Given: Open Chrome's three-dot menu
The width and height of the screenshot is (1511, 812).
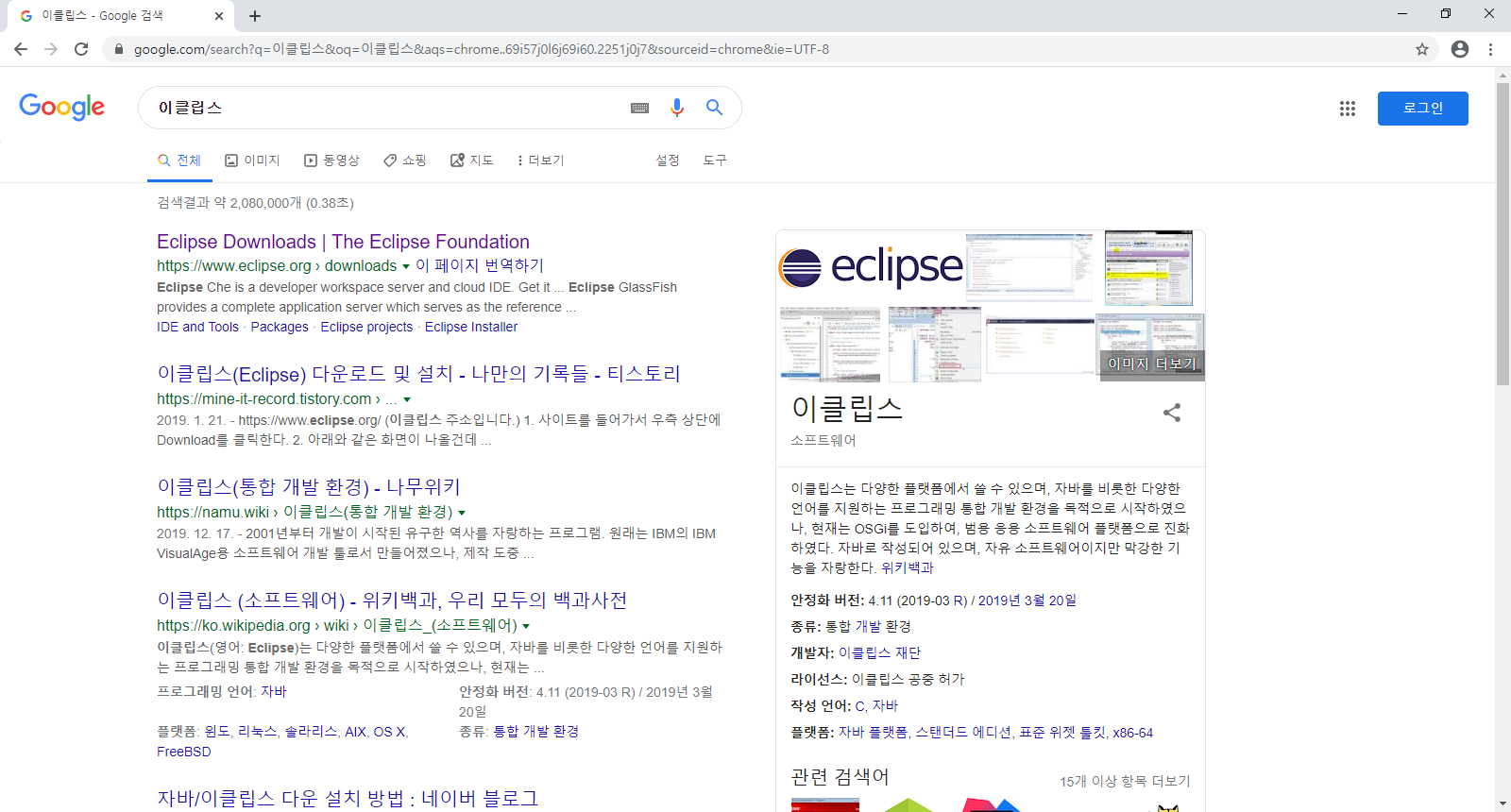Looking at the screenshot, I should [1491, 49].
